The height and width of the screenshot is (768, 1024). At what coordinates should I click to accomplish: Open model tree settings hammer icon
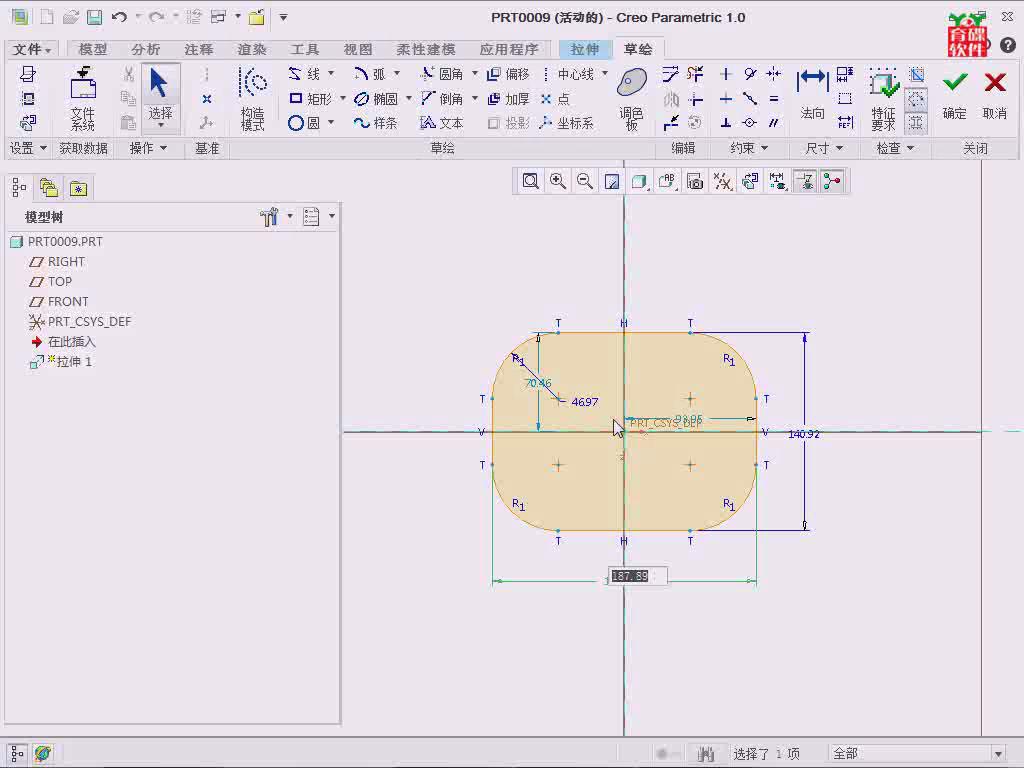269,217
